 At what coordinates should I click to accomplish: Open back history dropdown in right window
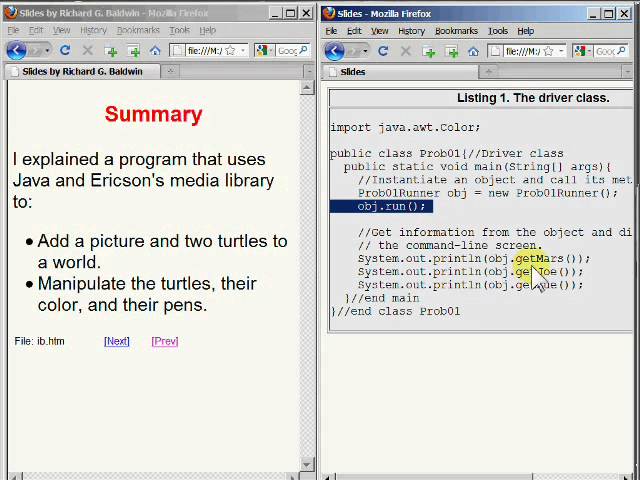tap(365, 52)
